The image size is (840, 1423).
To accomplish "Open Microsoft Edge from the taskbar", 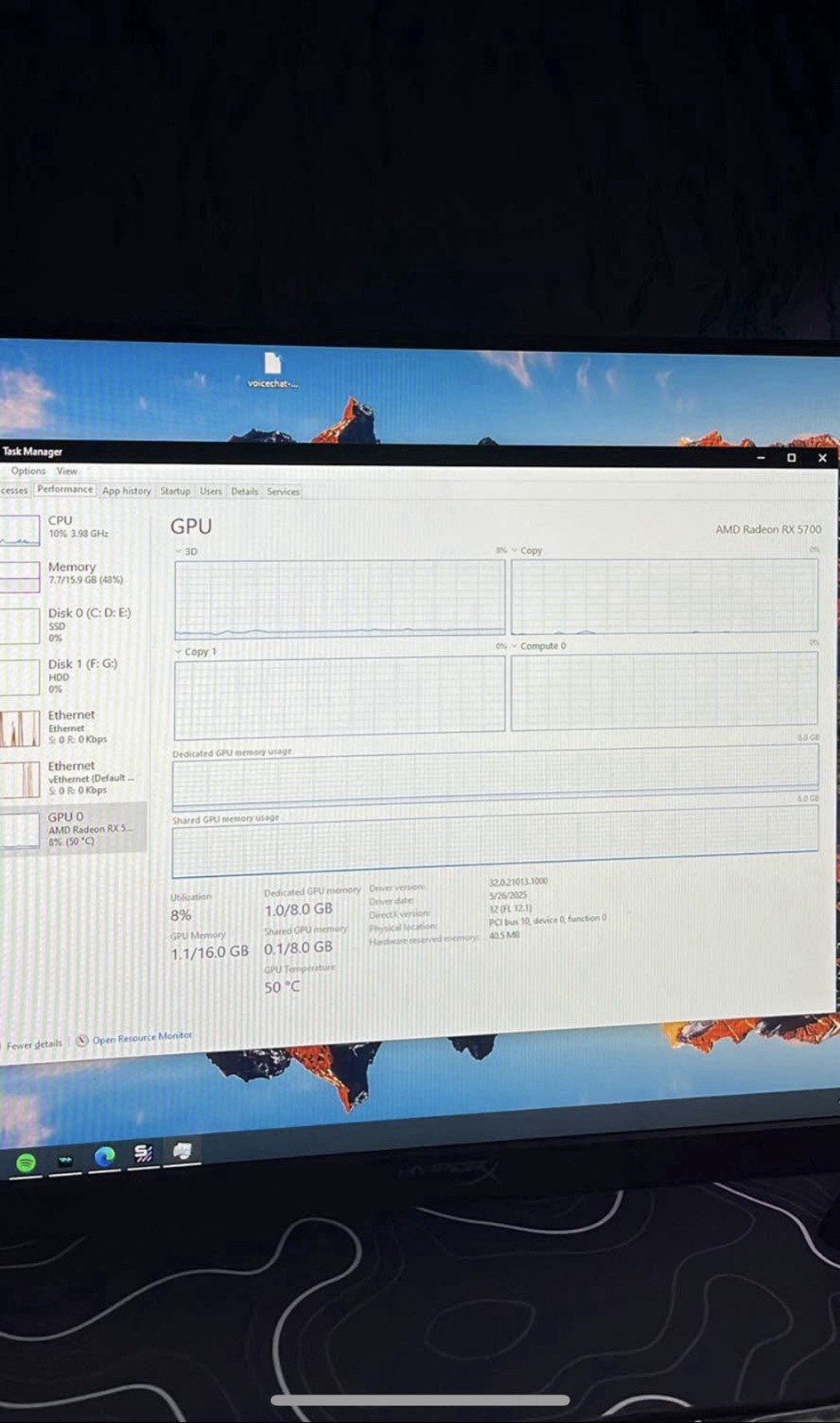I will pos(105,1156).
